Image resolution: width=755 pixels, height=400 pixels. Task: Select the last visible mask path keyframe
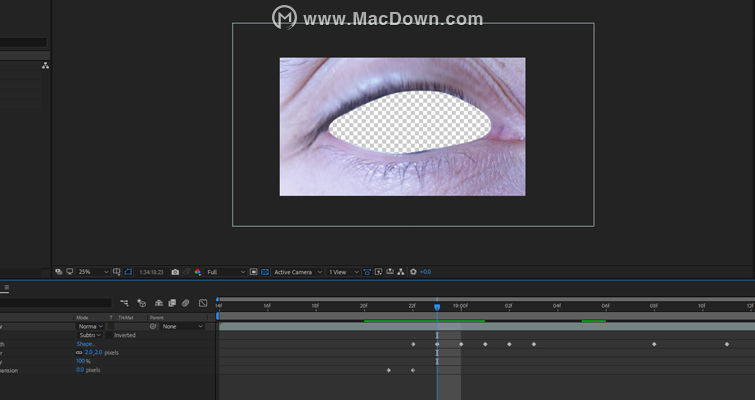(x=727, y=344)
